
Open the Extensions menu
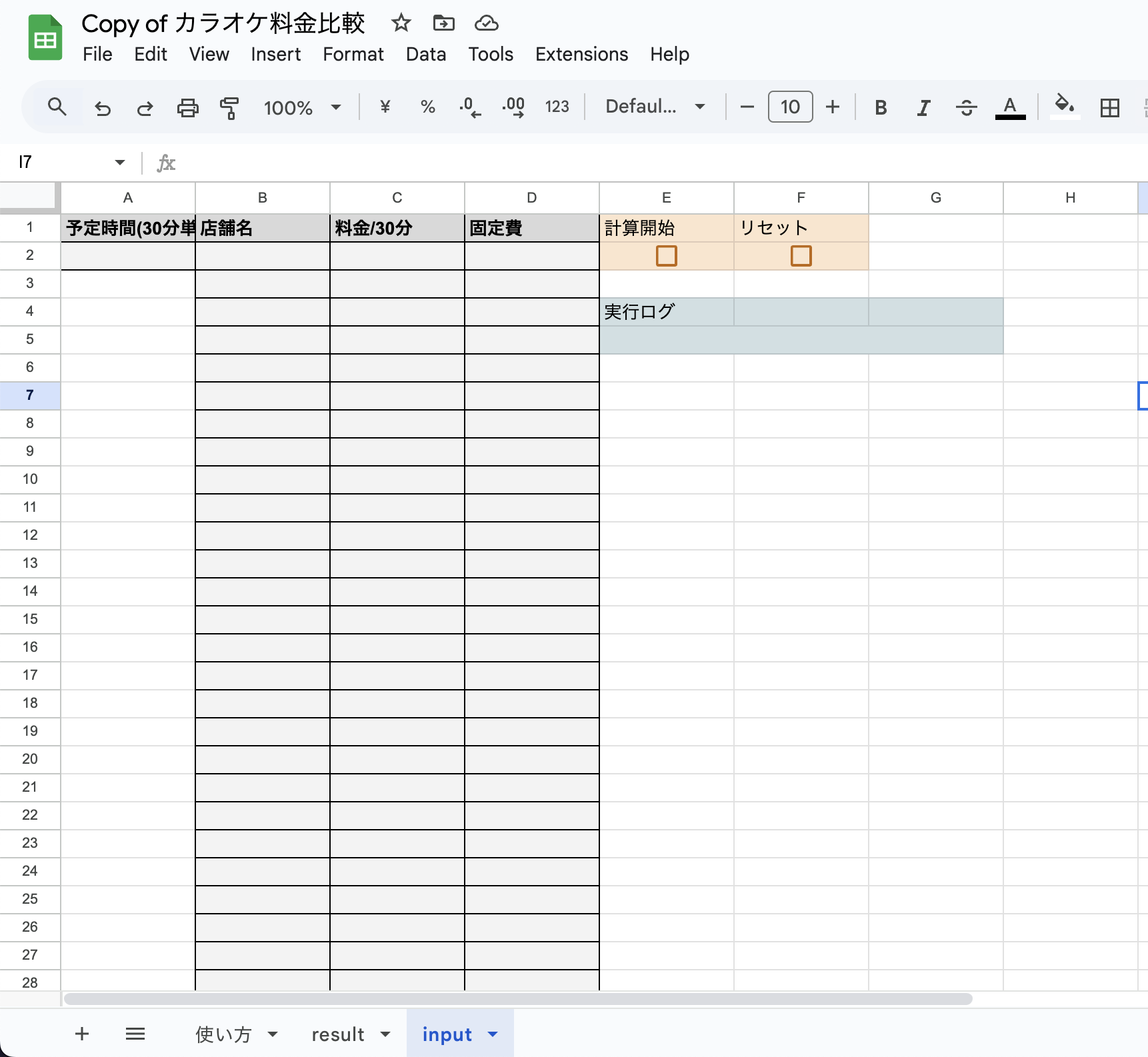coord(581,54)
